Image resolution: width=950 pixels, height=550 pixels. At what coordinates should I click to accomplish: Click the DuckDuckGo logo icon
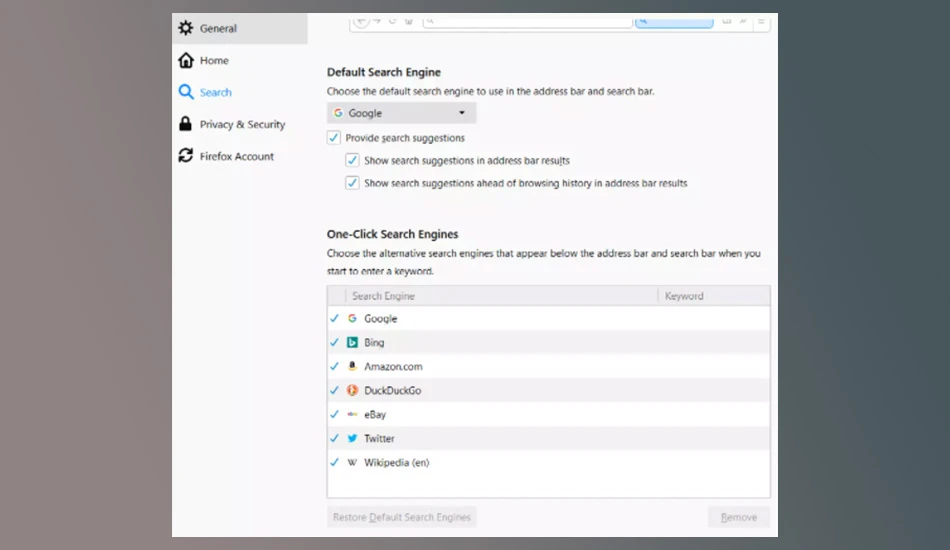click(352, 390)
